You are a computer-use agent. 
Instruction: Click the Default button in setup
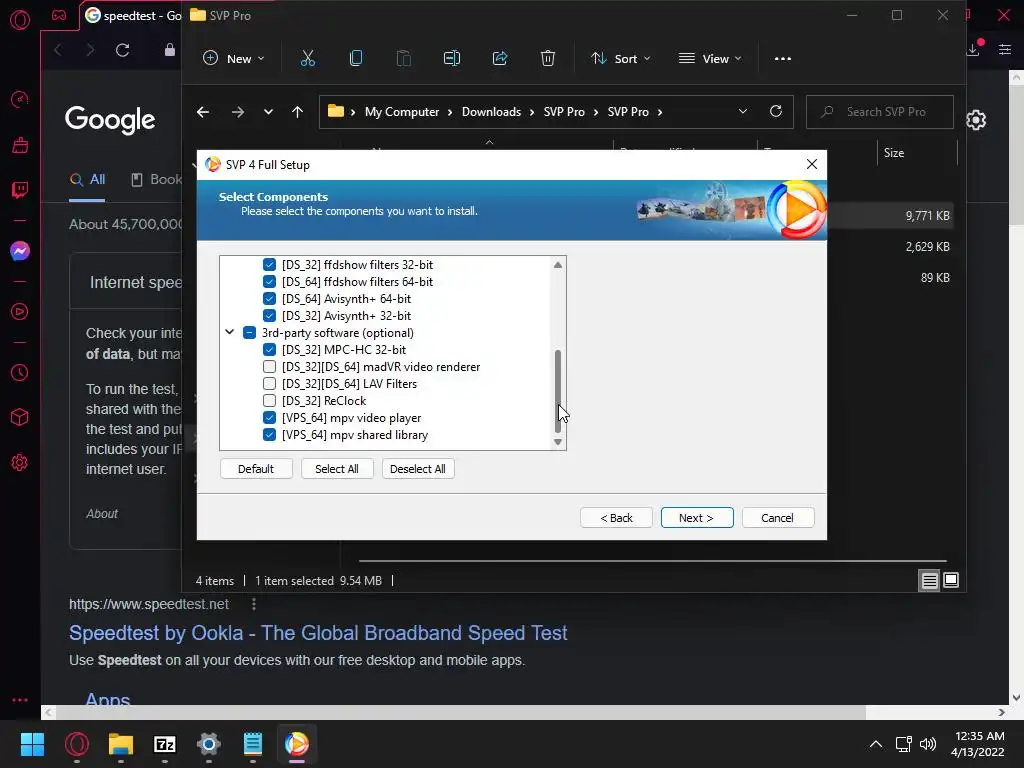(256, 469)
